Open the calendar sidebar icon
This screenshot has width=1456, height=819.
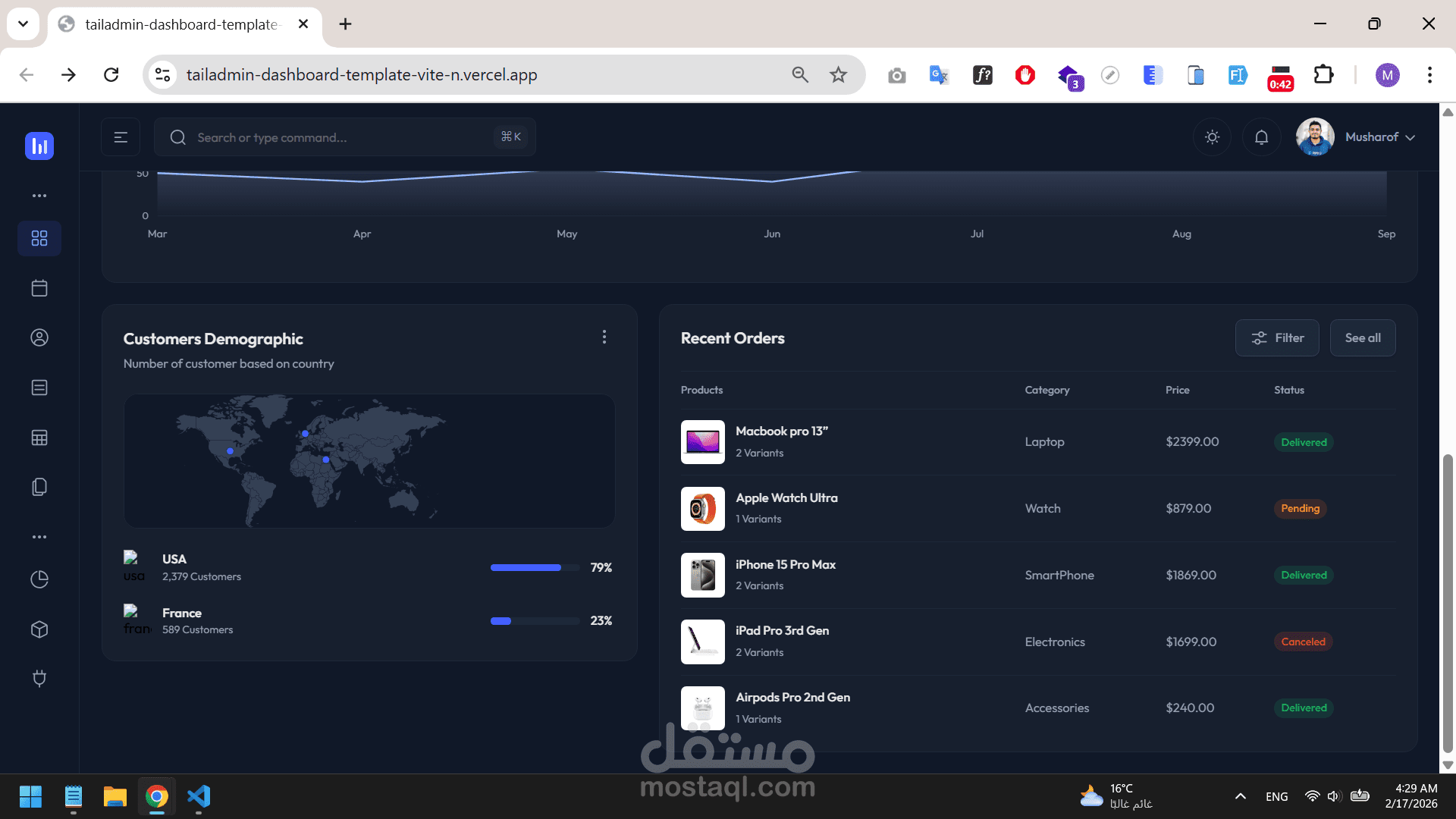[x=39, y=288]
